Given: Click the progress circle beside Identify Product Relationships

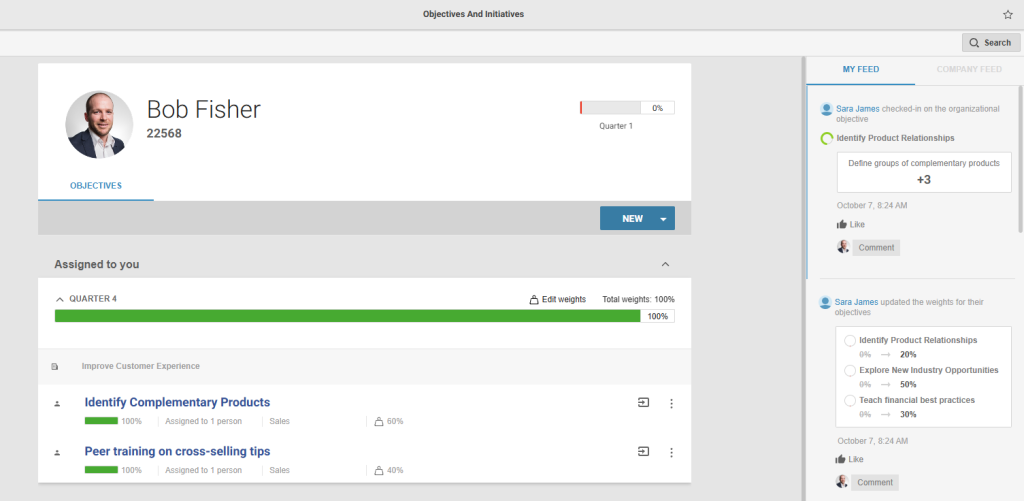Looking at the screenshot, I should (826, 138).
